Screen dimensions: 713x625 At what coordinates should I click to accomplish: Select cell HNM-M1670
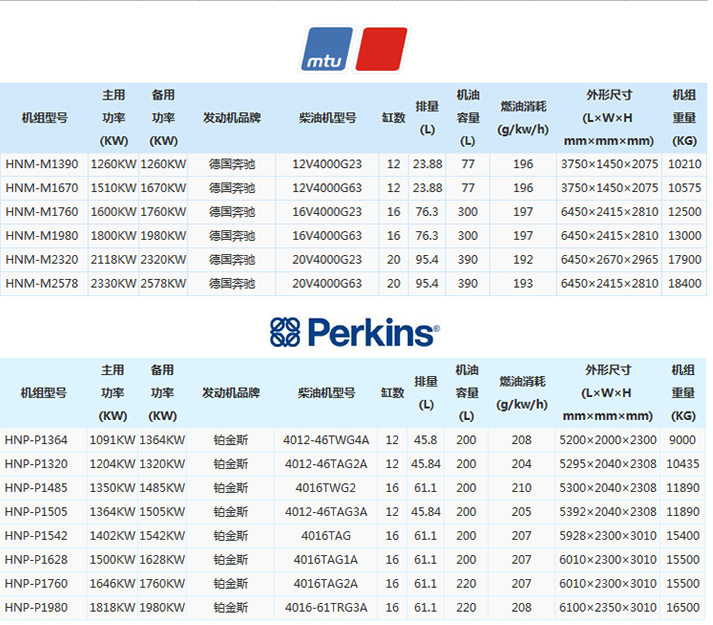[42, 188]
